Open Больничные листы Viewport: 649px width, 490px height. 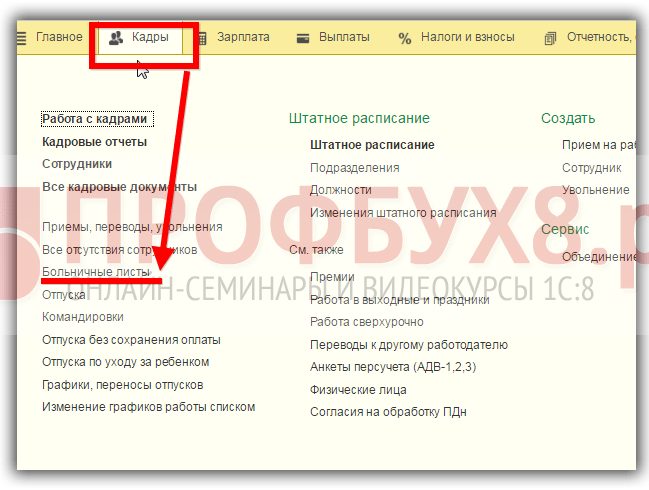(96, 272)
